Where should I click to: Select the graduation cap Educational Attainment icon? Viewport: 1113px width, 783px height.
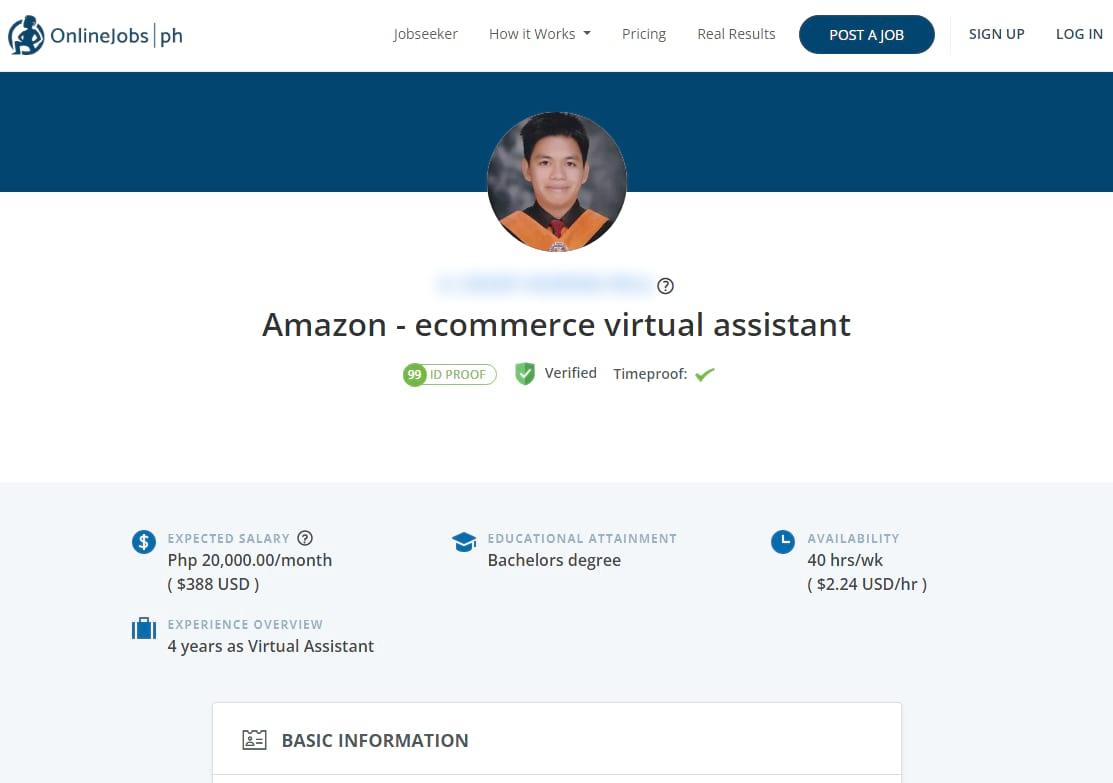463,540
